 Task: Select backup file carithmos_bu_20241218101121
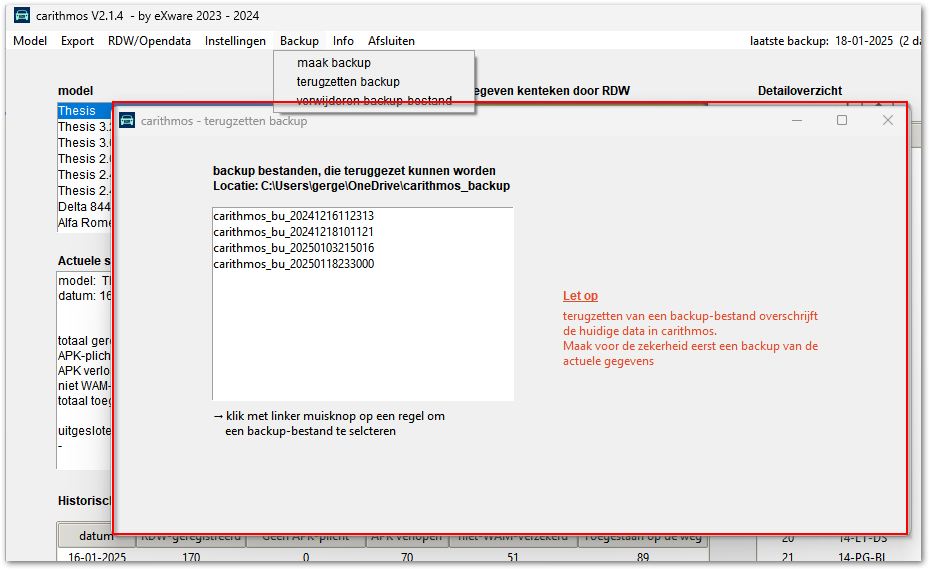point(293,232)
